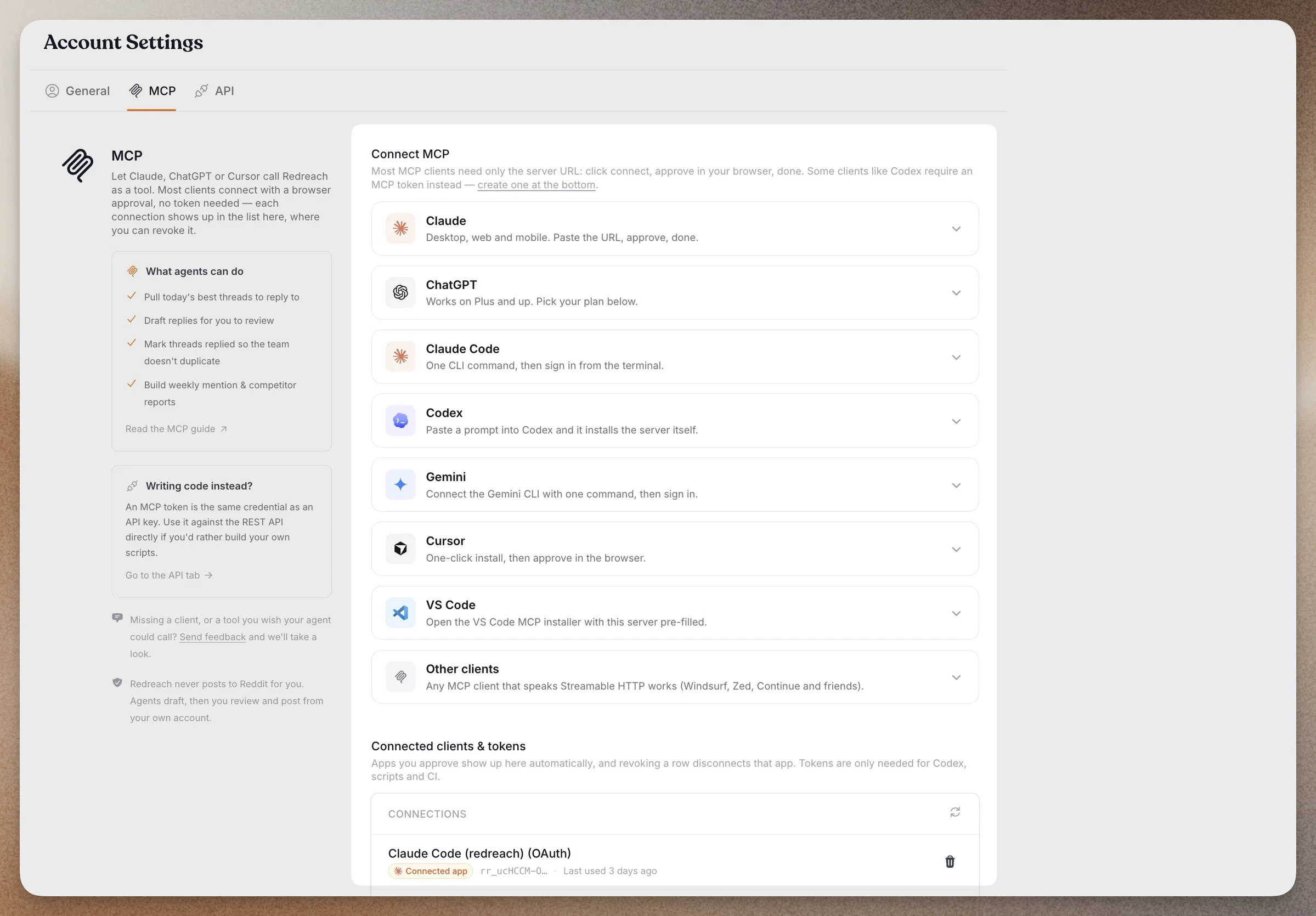Viewport: 1316px width, 916px height.
Task: Click the Connect MCP heading
Action: click(x=410, y=154)
